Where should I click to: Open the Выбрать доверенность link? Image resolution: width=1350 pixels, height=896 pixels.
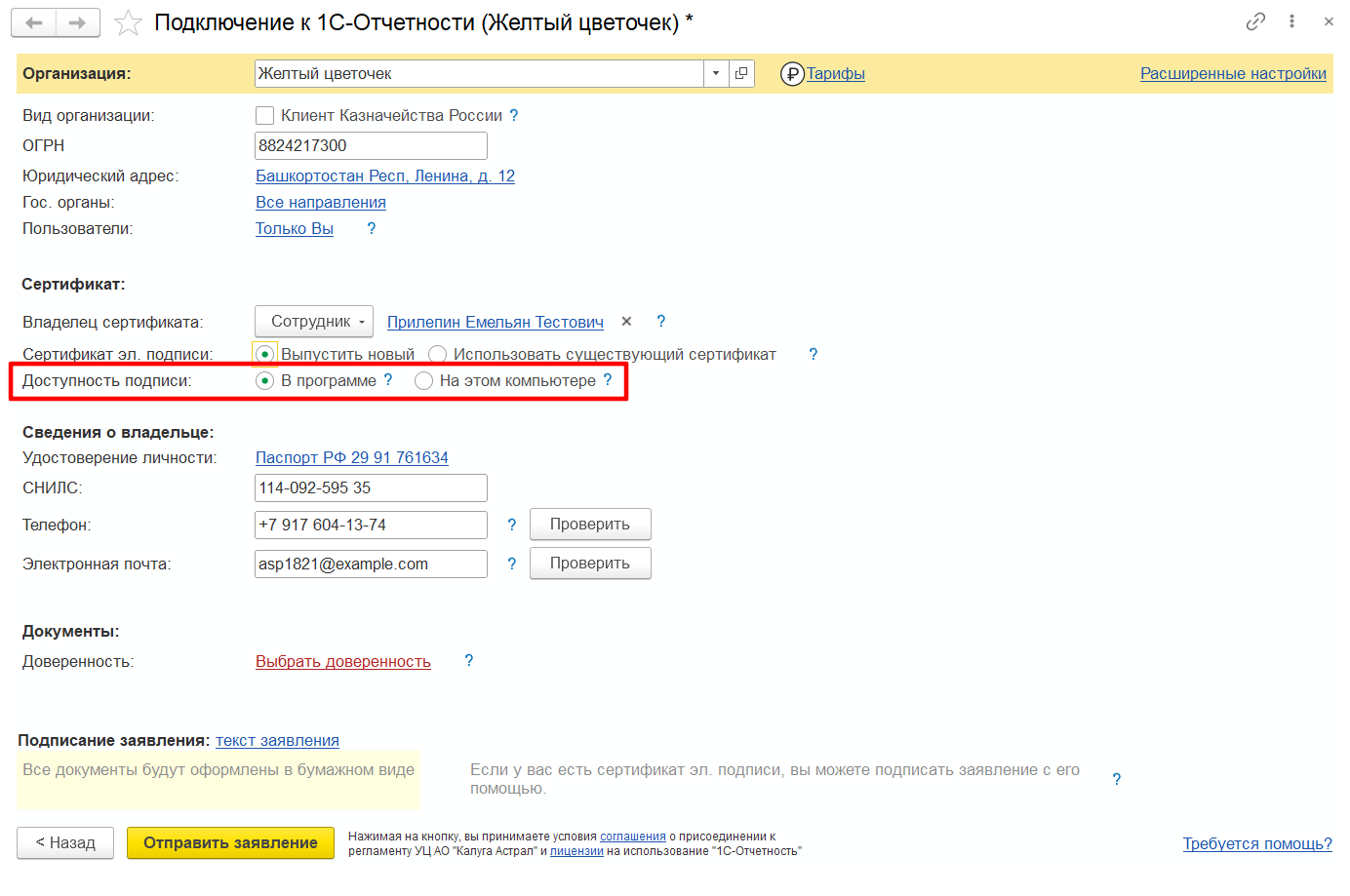click(x=343, y=662)
